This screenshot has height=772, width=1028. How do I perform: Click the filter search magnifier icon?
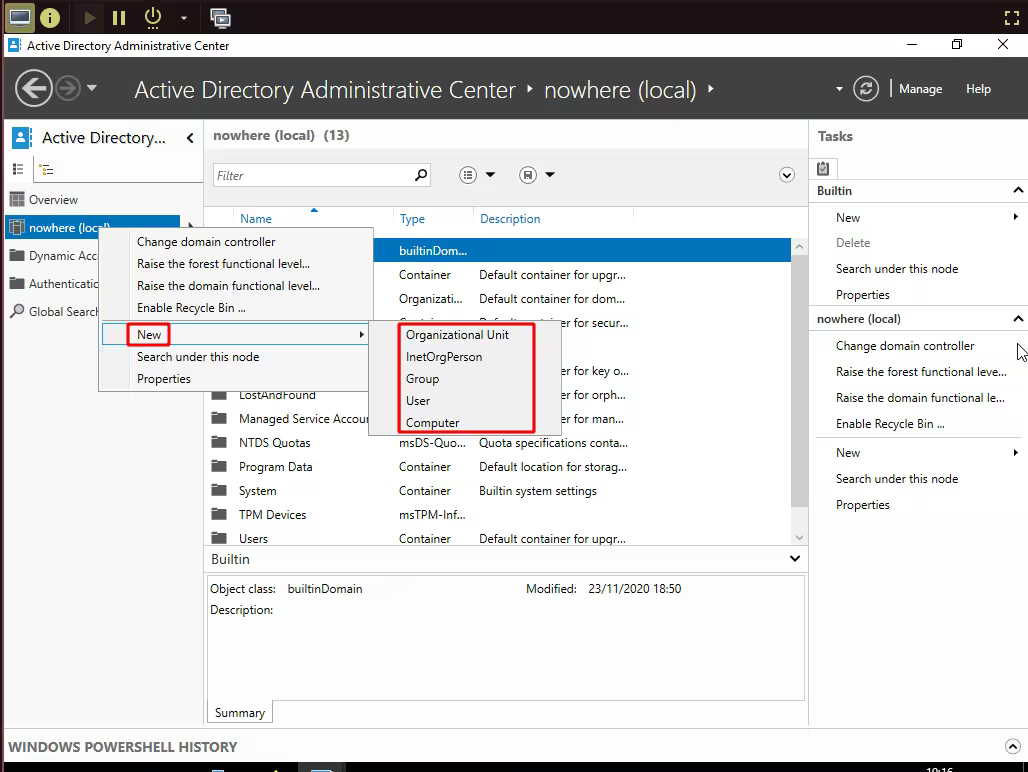coord(421,175)
